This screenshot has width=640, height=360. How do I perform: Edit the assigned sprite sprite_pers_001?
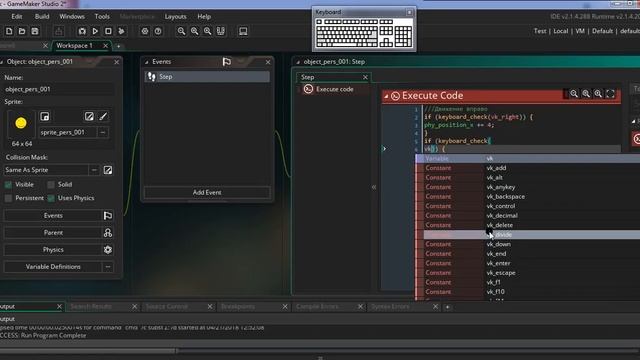point(89,117)
